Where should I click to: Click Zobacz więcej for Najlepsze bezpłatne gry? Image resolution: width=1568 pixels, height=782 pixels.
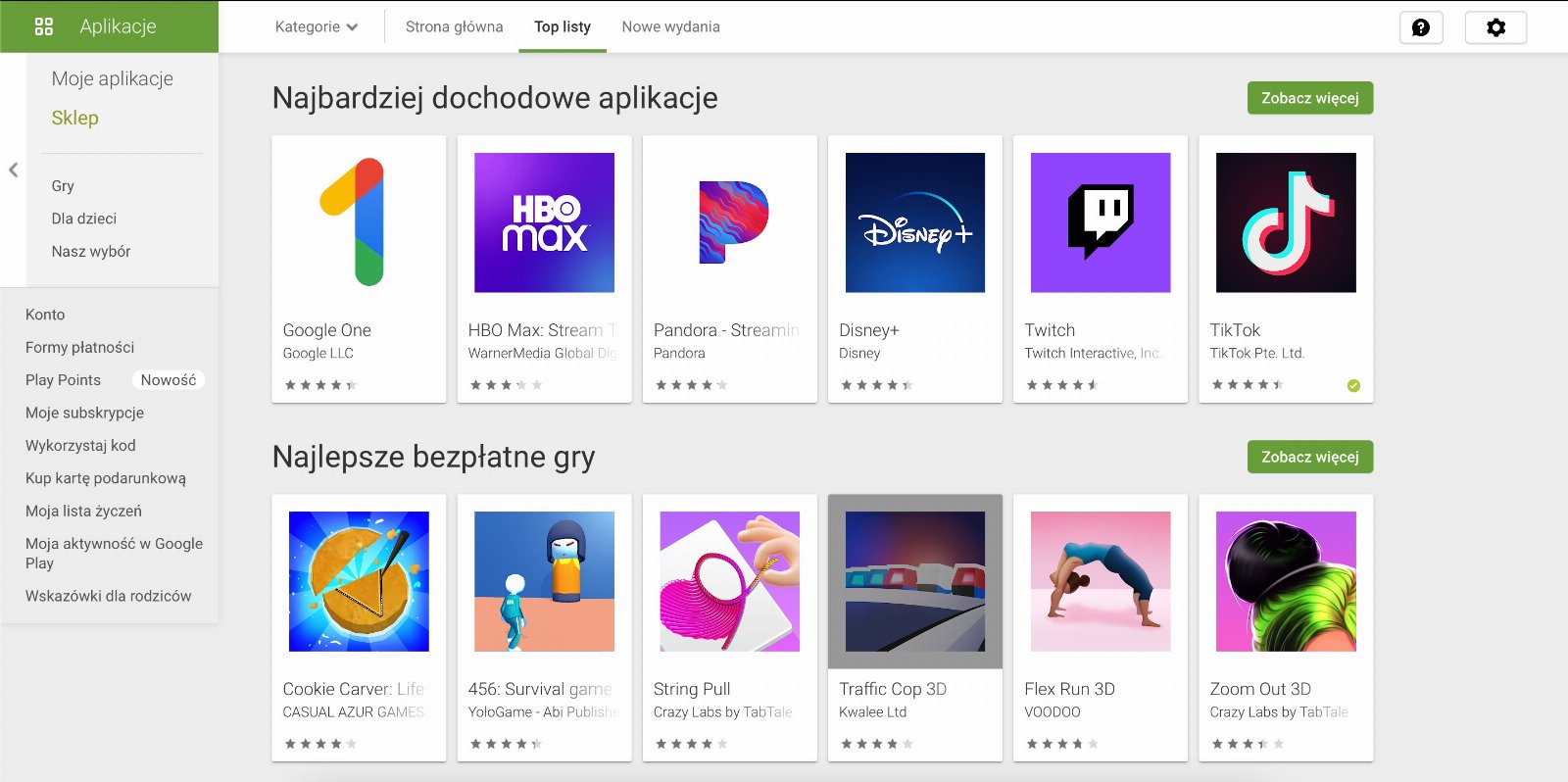[x=1310, y=457]
